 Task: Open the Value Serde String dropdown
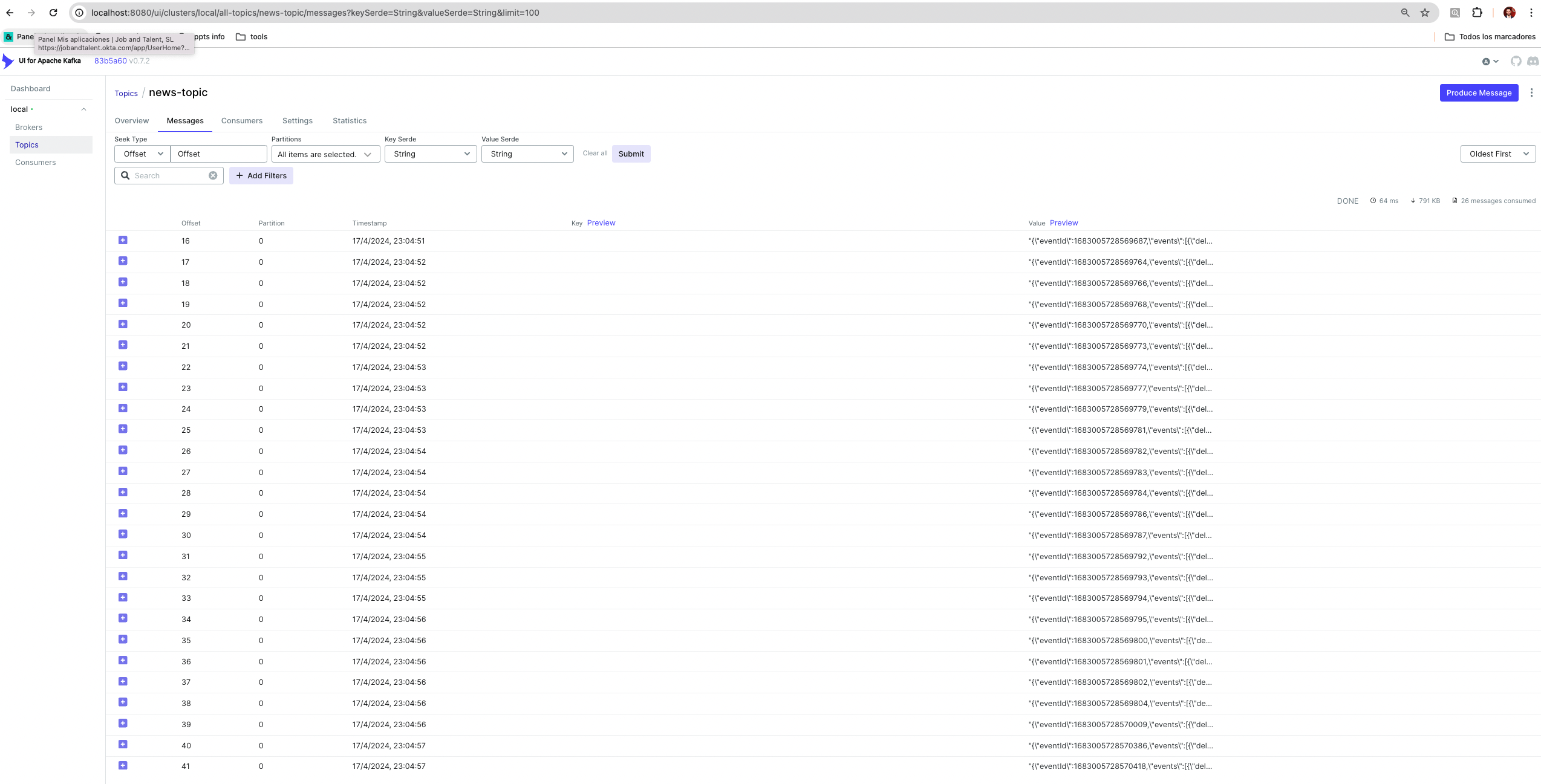click(x=527, y=154)
